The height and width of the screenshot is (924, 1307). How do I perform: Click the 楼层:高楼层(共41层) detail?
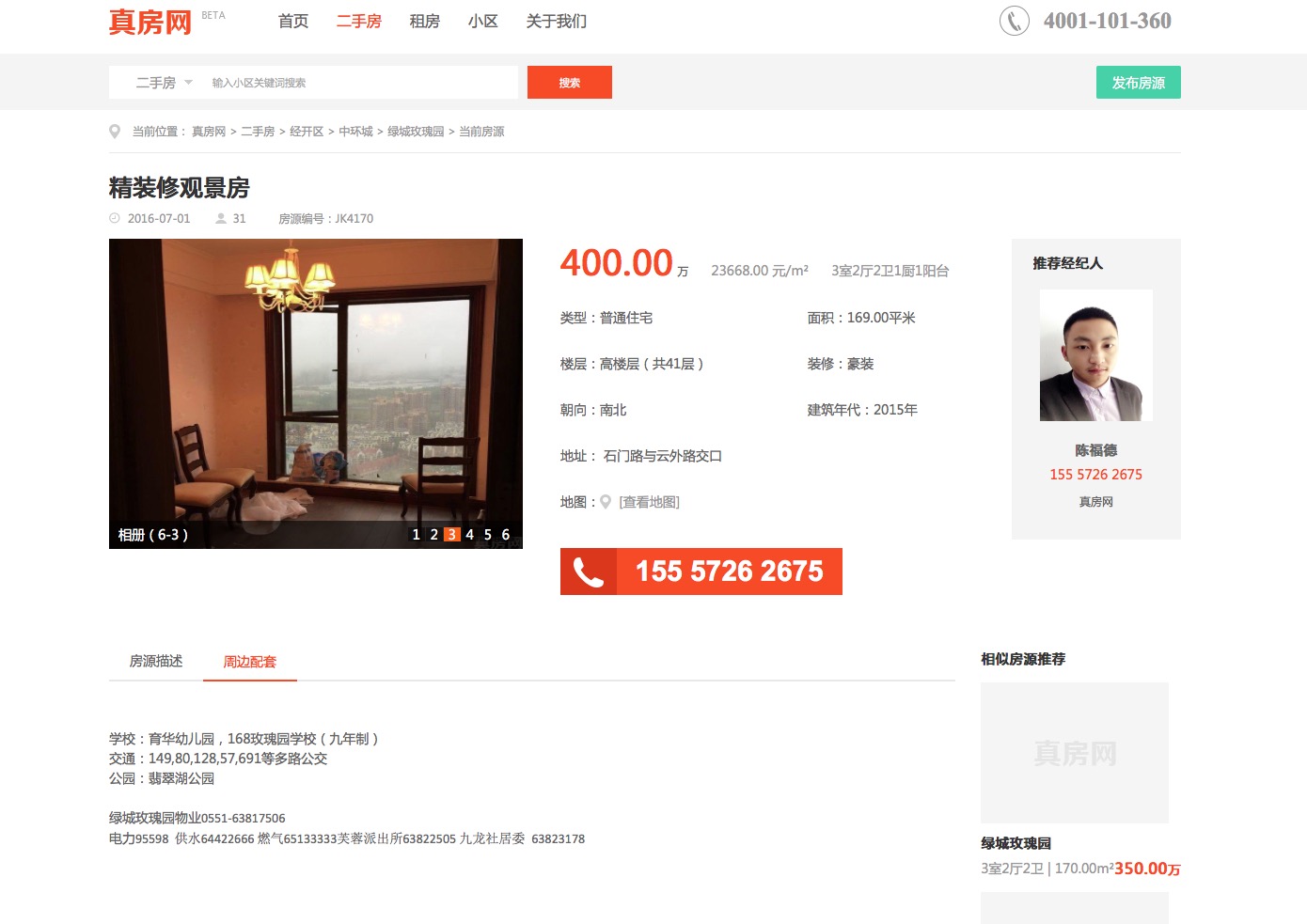(632, 364)
